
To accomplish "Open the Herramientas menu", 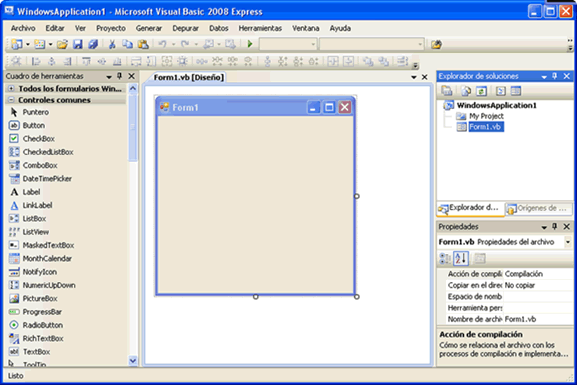I will pyautogui.click(x=260, y=28).
